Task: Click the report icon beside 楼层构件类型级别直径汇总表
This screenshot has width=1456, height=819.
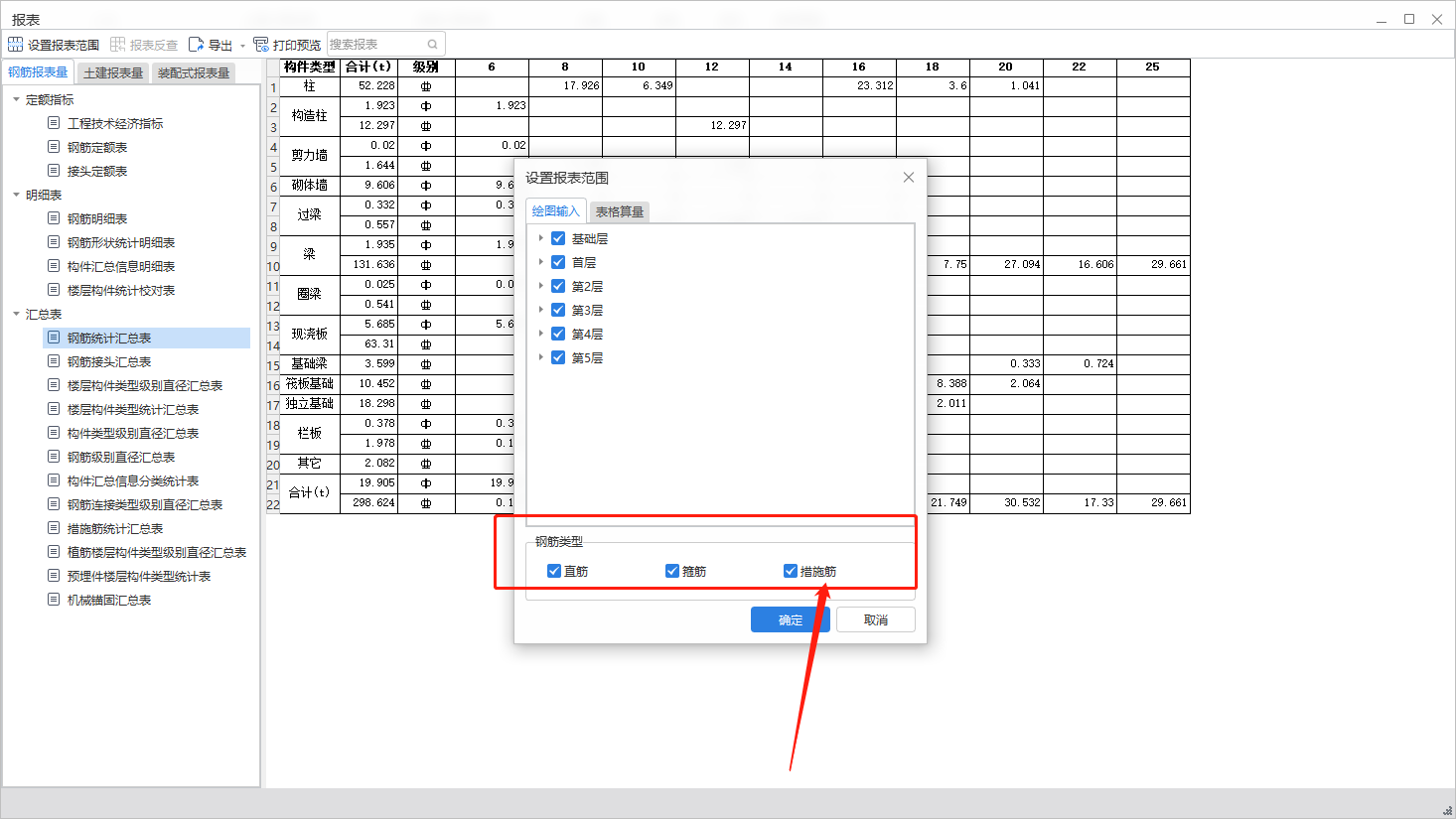Action: pyautogui.click(x=54, y=385)
